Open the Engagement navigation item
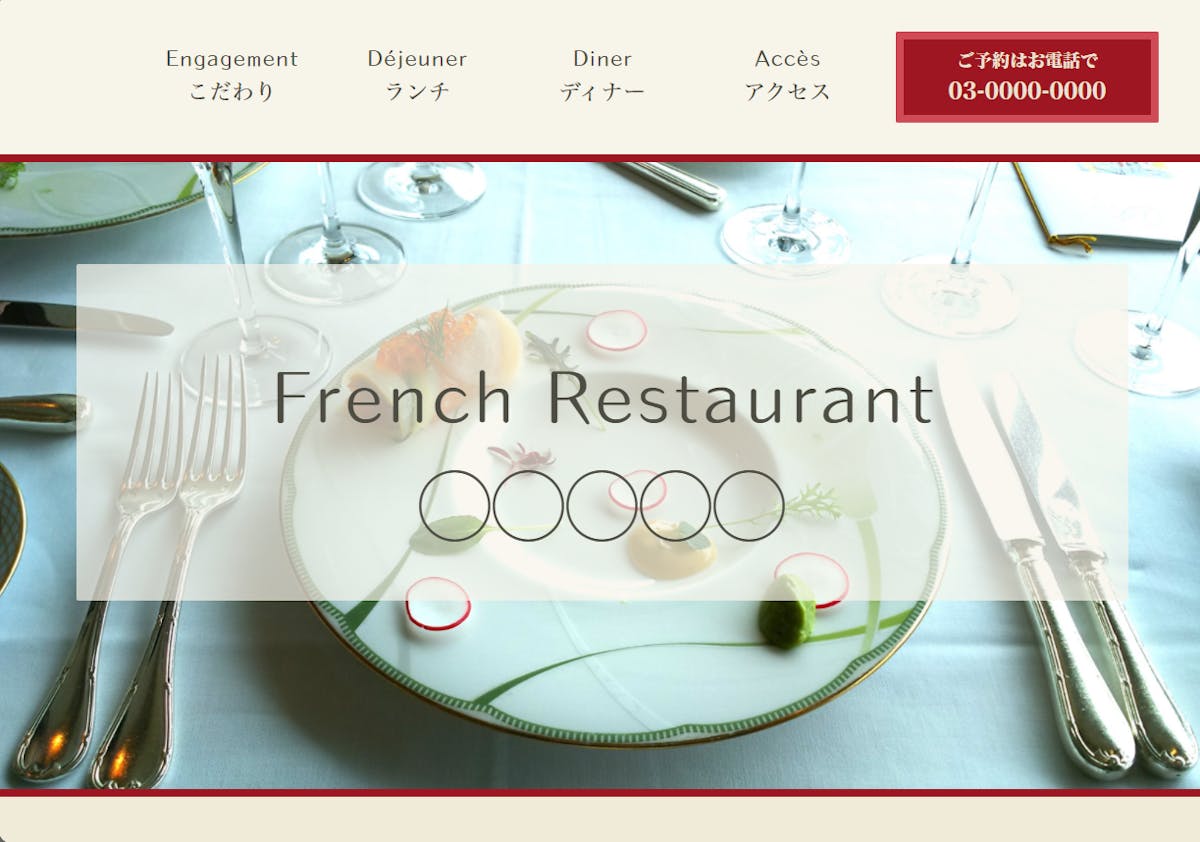 click(231, 59)
